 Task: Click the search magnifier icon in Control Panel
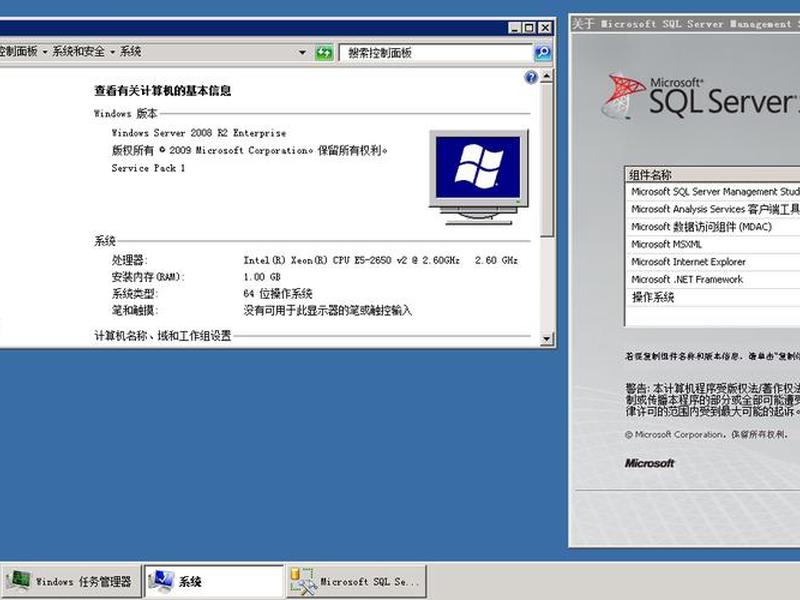(x=543, y=52)
